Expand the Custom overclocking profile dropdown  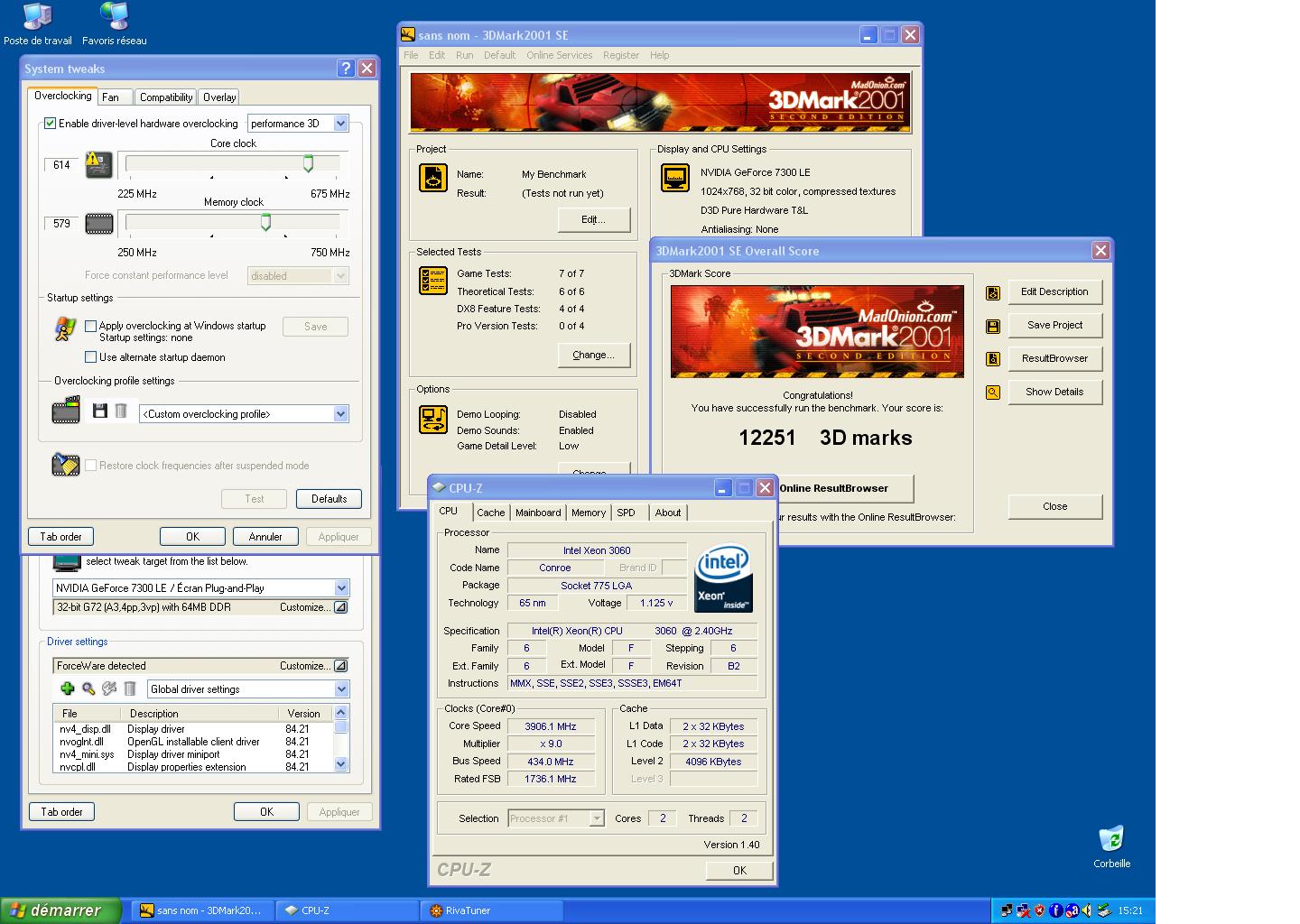(x=340, y=414)
